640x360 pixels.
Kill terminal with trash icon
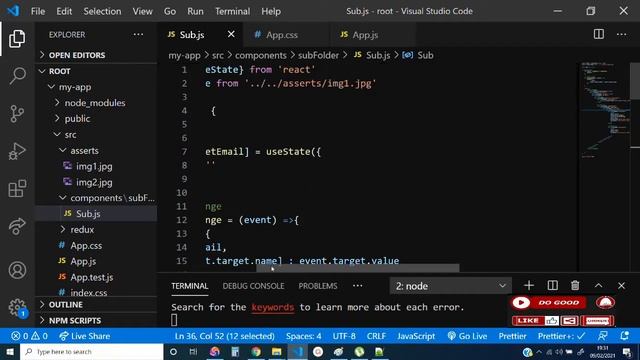coord(575,286)
